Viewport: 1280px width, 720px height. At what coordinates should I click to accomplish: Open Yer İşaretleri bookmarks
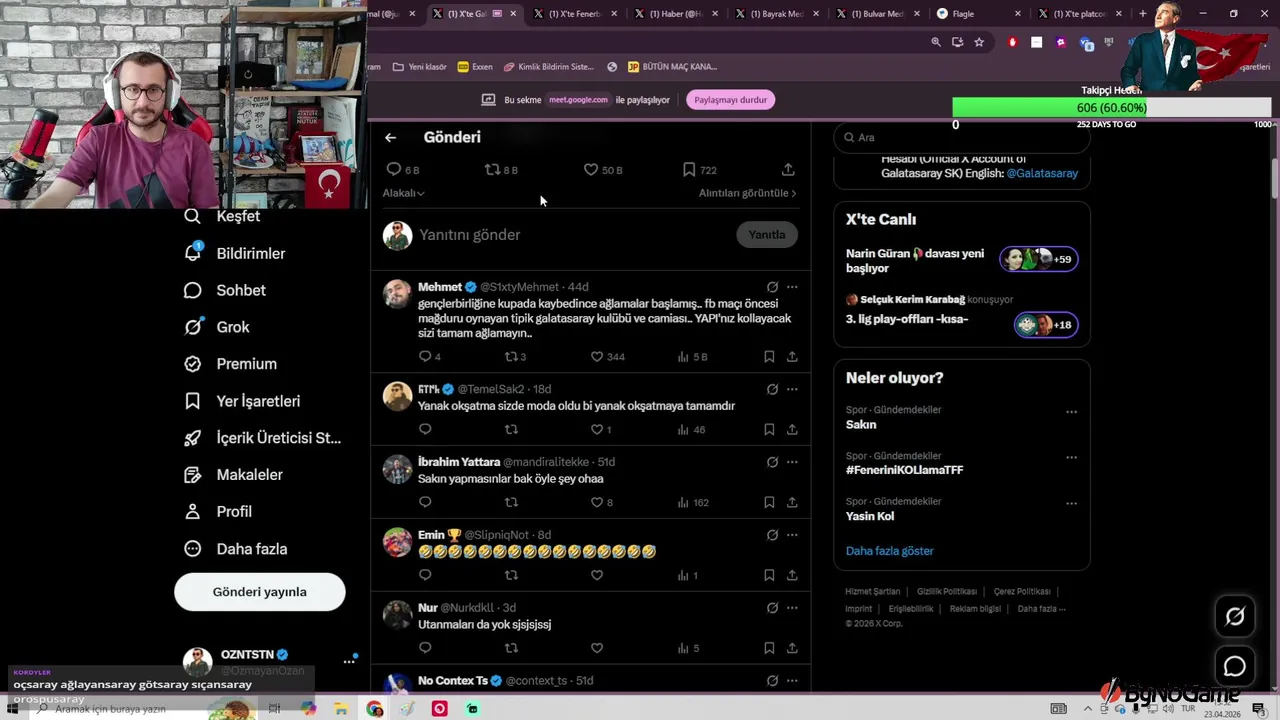tap(242, 401)
